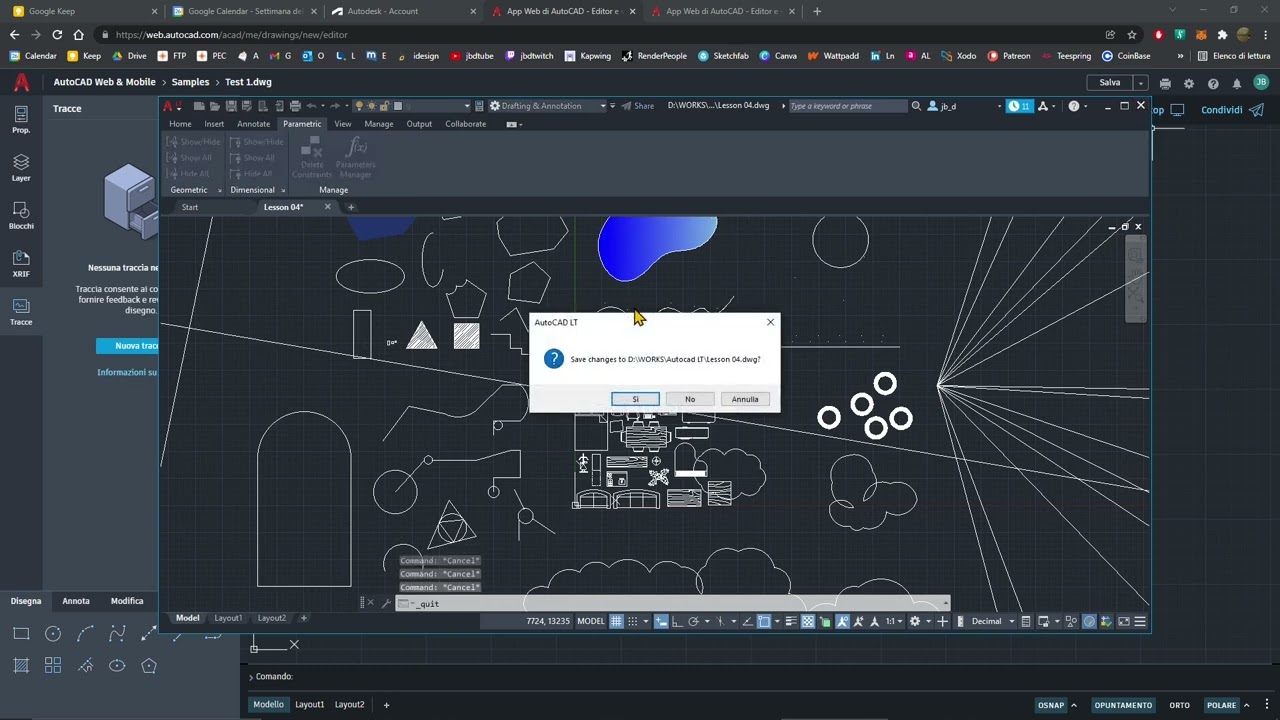1280x720 pixels.
Task: Click the Plot printer icon in quick access
Action: 295,106
